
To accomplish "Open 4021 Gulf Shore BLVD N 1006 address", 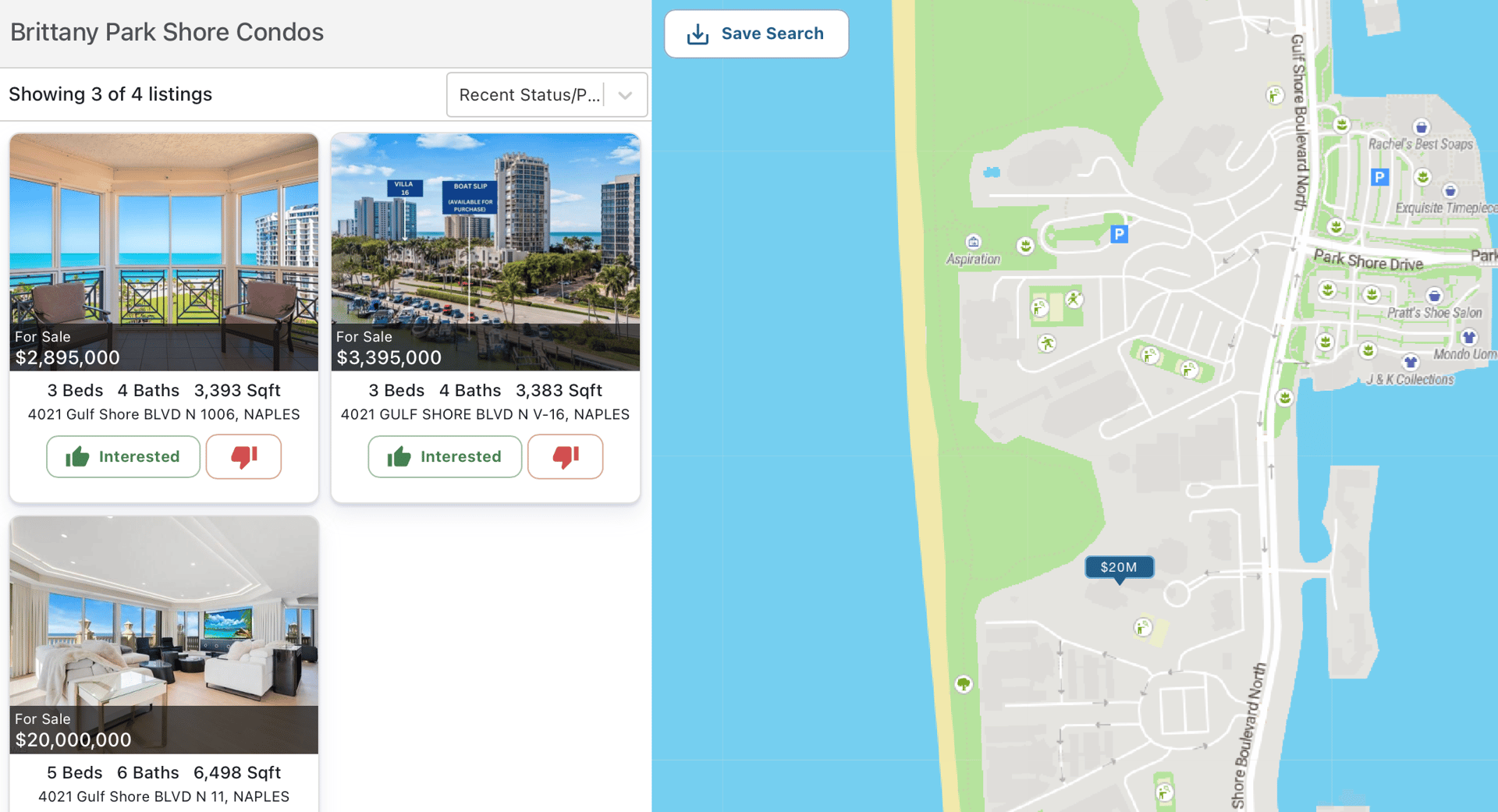I will pyautogui.click(x=164, y=414).
